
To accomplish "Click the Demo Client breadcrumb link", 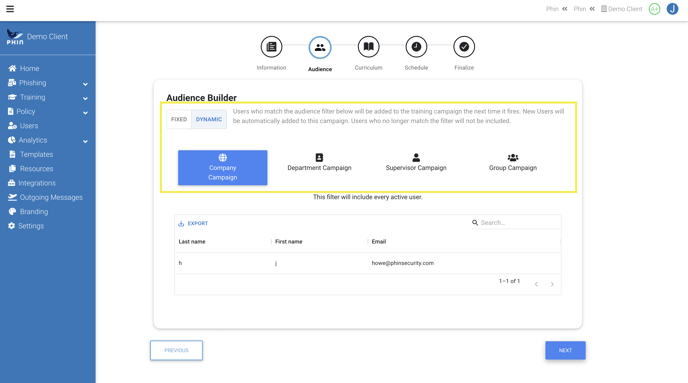I will (625, 9).
